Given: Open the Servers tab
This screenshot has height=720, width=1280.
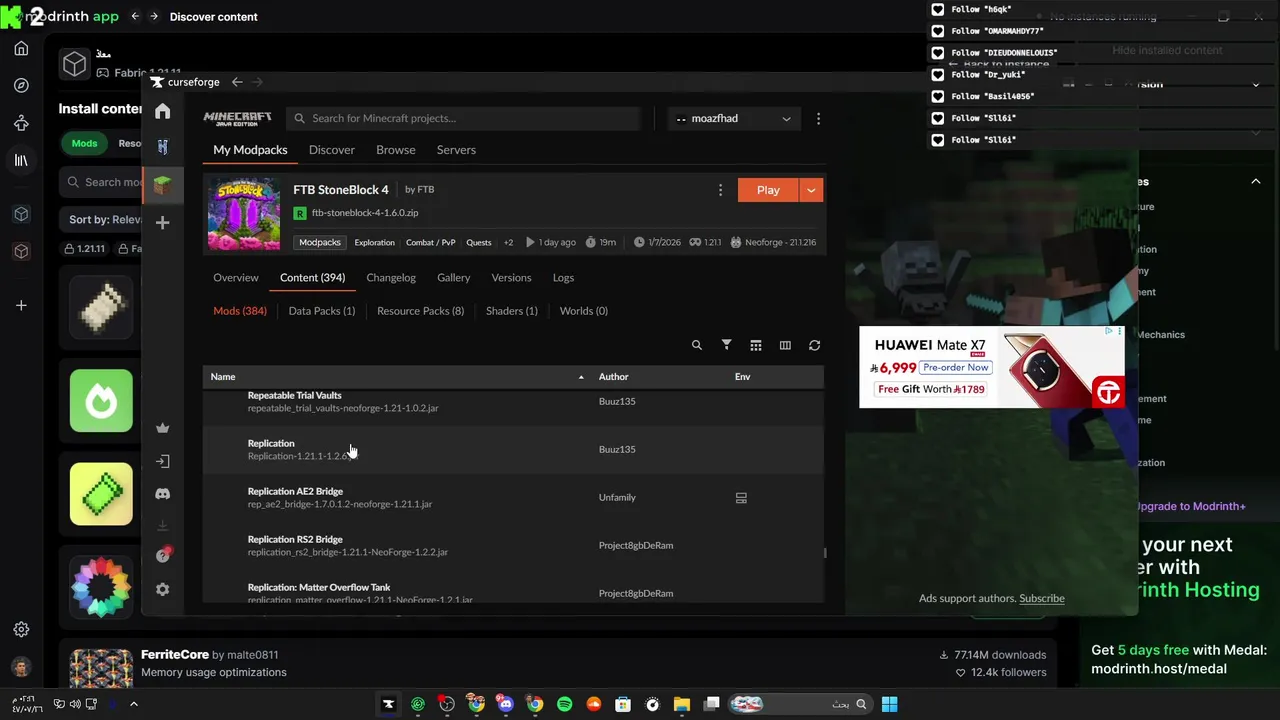Looking at the screenshot, I should 456,150.
